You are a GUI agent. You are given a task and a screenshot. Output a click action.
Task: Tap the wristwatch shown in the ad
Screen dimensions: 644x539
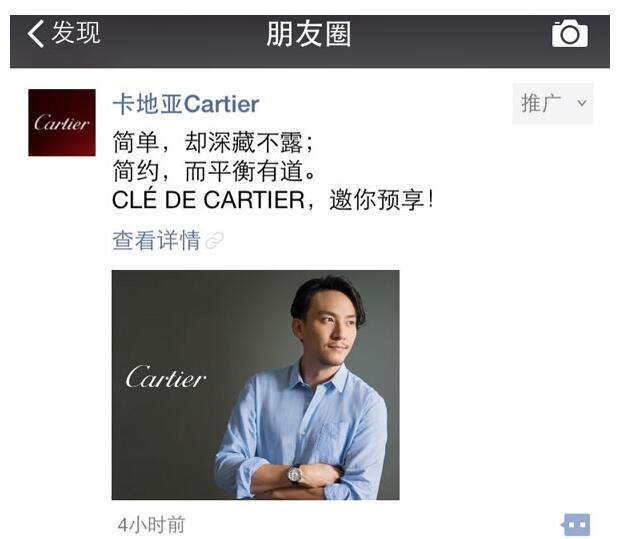tap(295, 475)
